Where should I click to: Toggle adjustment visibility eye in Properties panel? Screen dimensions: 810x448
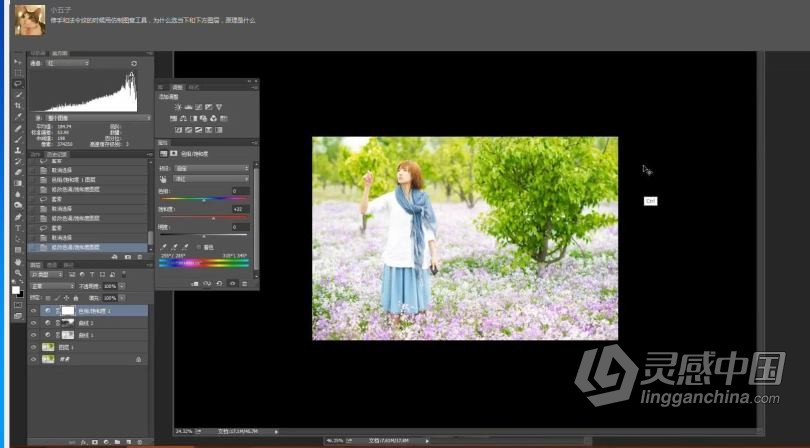(232, 284)
